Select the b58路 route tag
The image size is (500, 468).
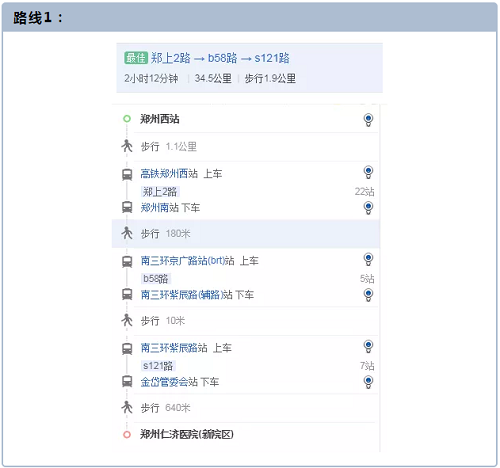tap(156, 279)
